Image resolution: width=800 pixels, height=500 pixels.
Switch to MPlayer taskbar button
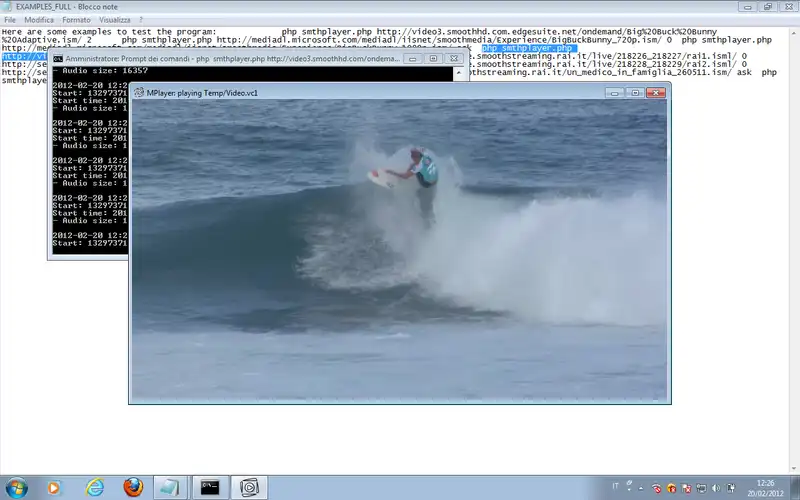(x=249, y=488)
